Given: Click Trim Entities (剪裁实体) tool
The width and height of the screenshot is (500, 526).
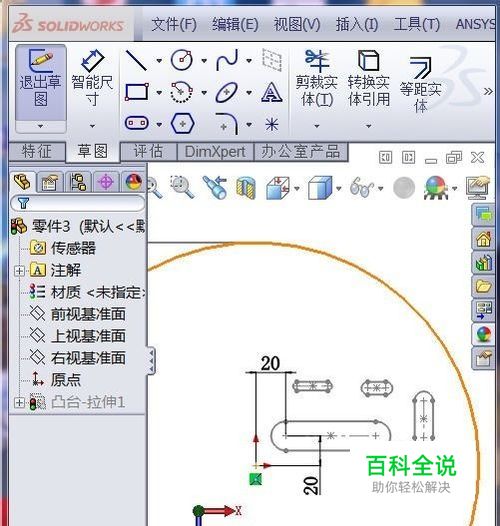Looking at the screenshot, I should click(316, 79).
